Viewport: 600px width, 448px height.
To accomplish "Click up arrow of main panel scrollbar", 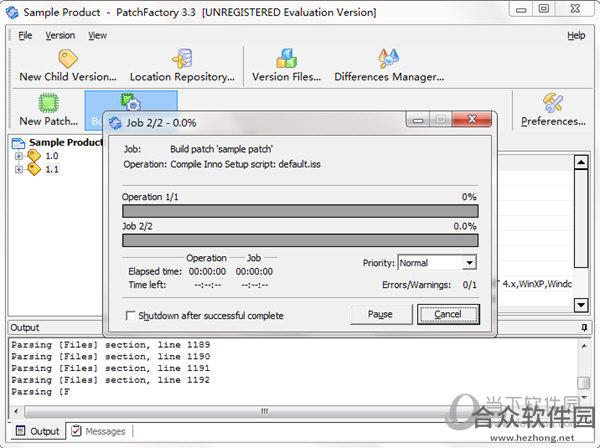I will pyautogui.click(x=581, y=162).
